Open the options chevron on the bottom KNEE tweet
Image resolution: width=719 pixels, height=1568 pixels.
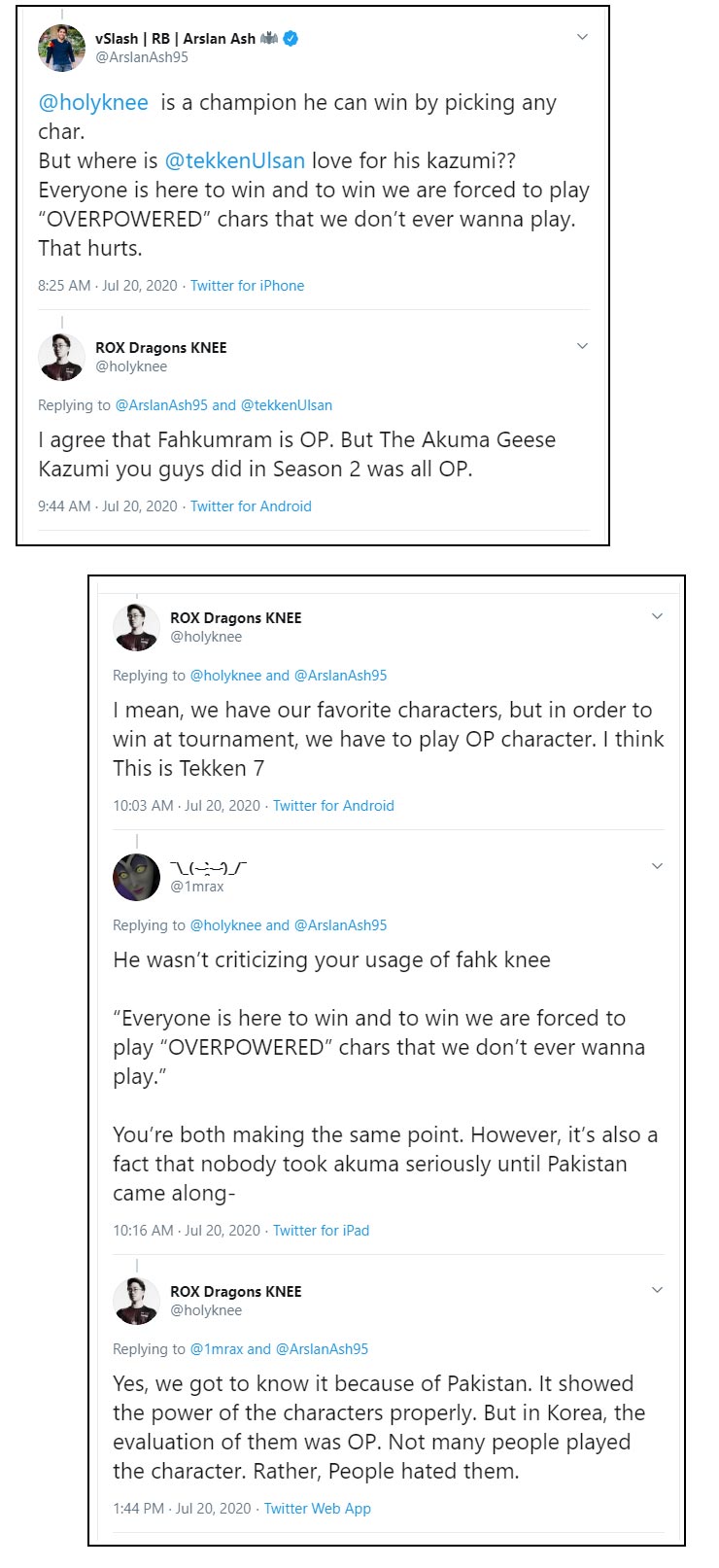658,1289
